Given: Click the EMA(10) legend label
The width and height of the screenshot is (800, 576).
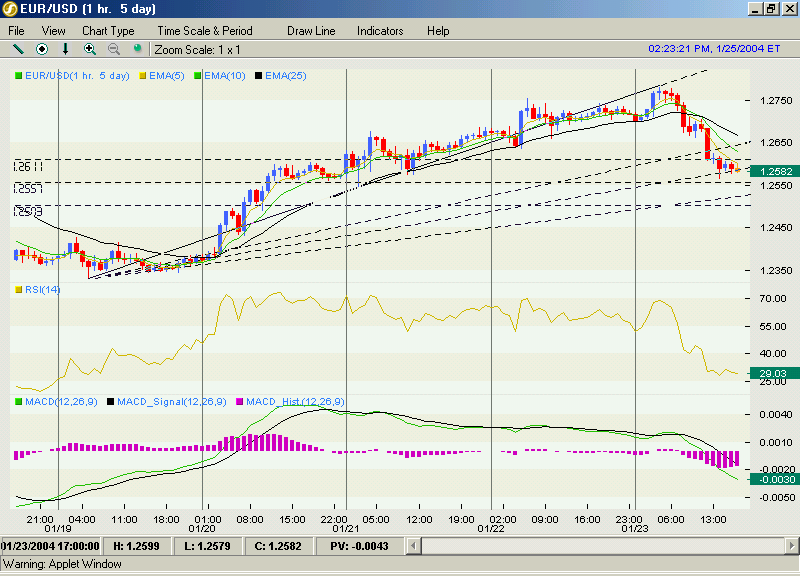Looking at the screenshot, I should 225,76.
